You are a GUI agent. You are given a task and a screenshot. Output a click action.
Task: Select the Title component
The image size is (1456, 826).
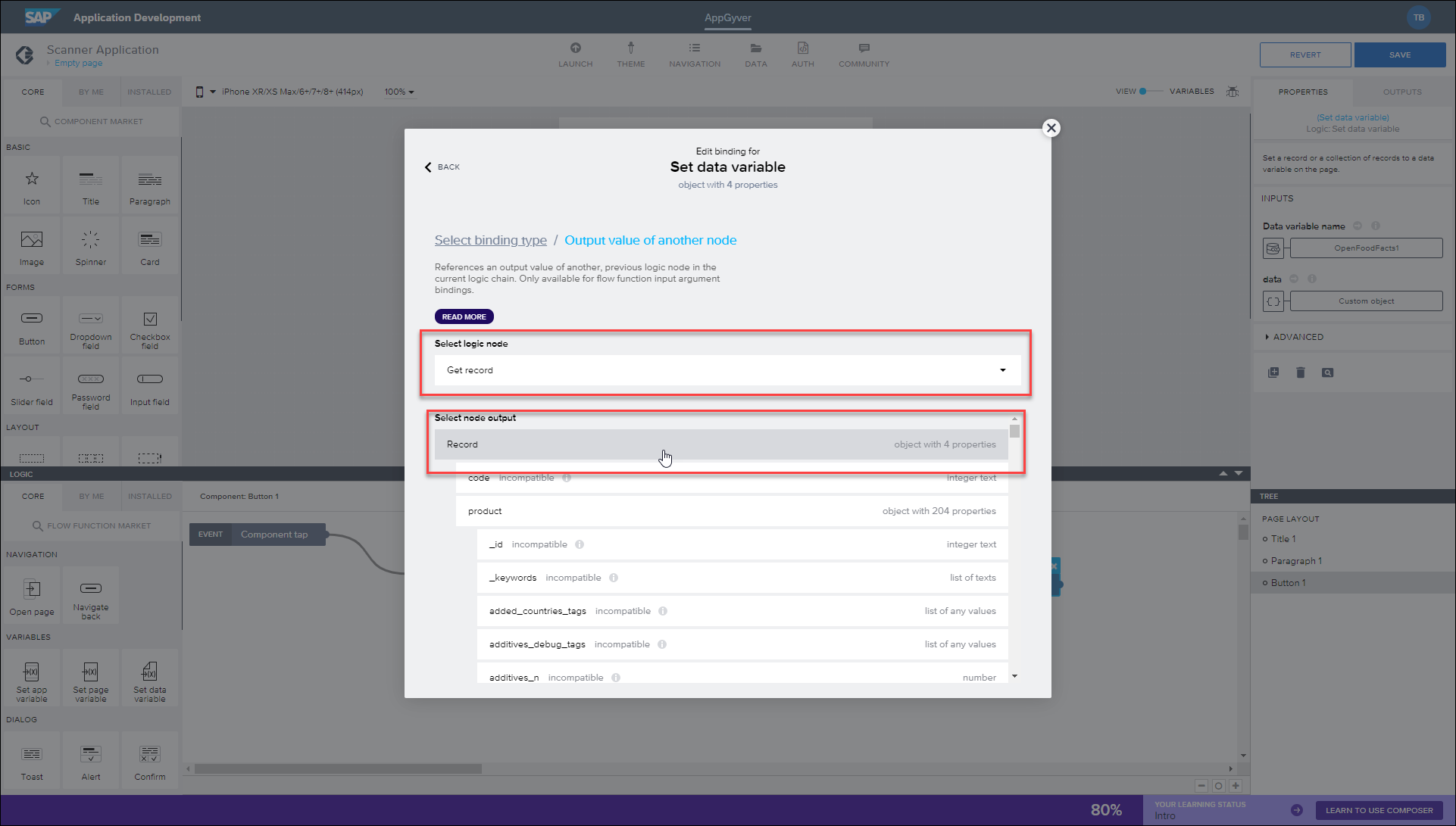pos(91,186)
